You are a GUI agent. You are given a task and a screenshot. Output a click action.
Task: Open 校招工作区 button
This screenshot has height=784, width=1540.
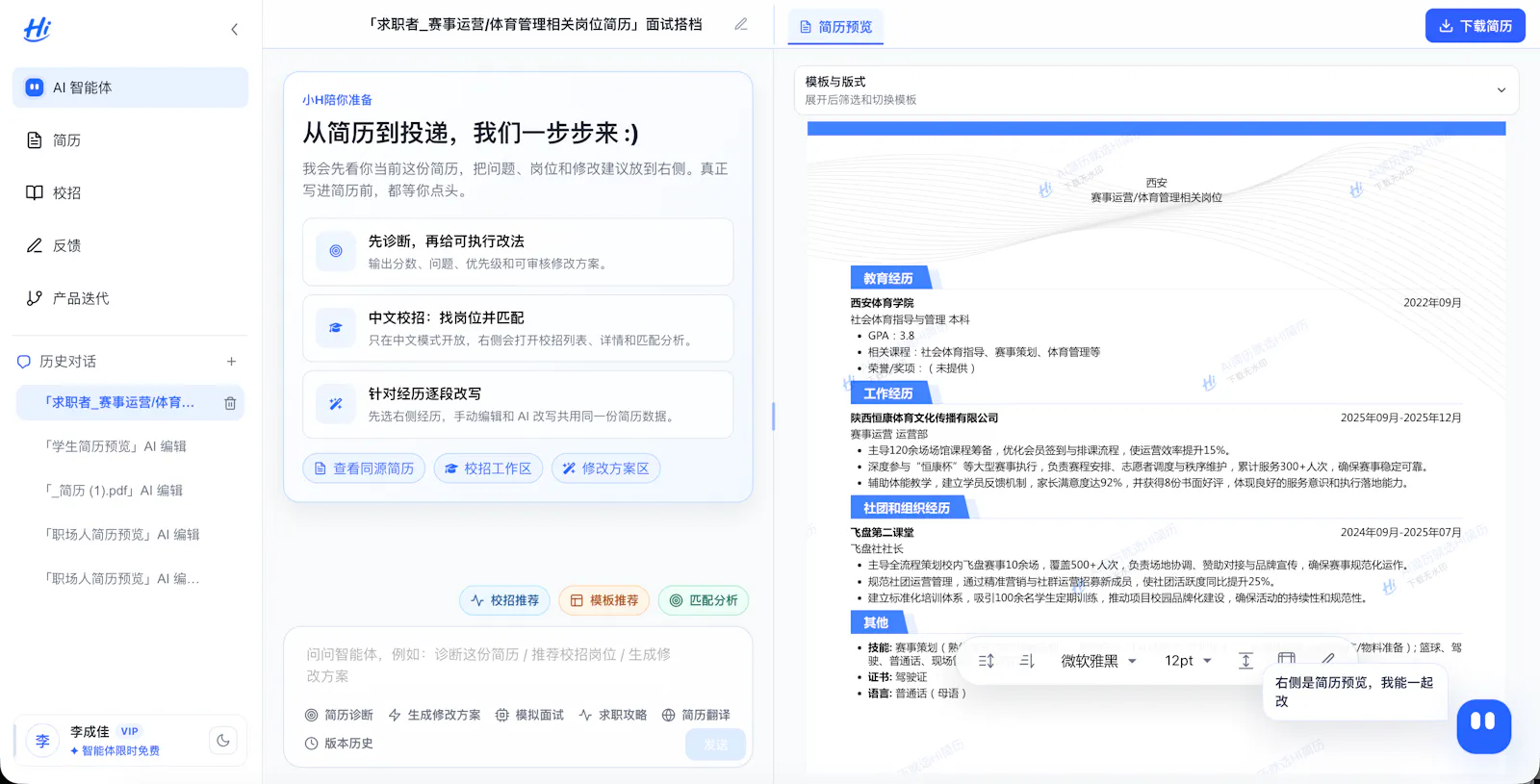(x=489, y=468)
